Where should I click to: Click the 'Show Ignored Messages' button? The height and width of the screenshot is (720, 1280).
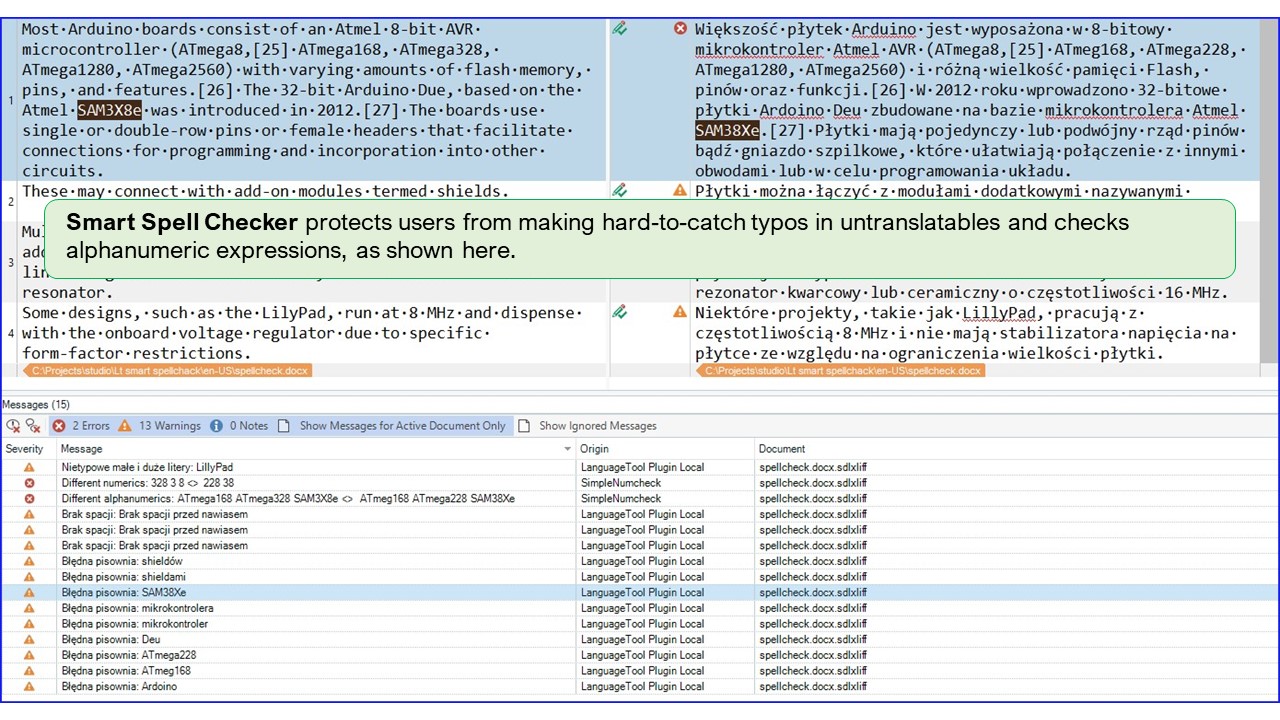tap(588, 426)
